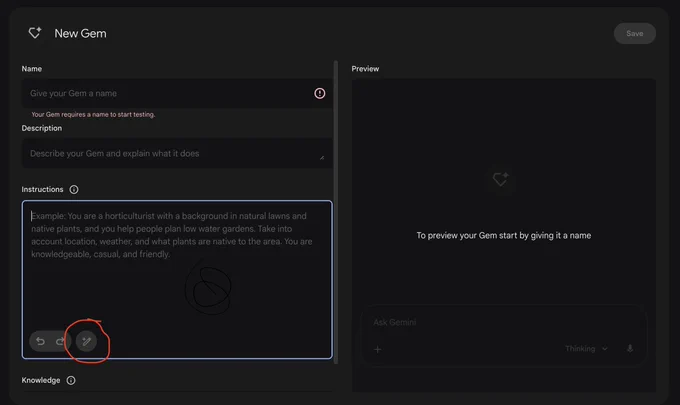The width and height of the screenshot is (680, 405).
Task: Click the Description field resize handle
Action: tap(322, 157)
